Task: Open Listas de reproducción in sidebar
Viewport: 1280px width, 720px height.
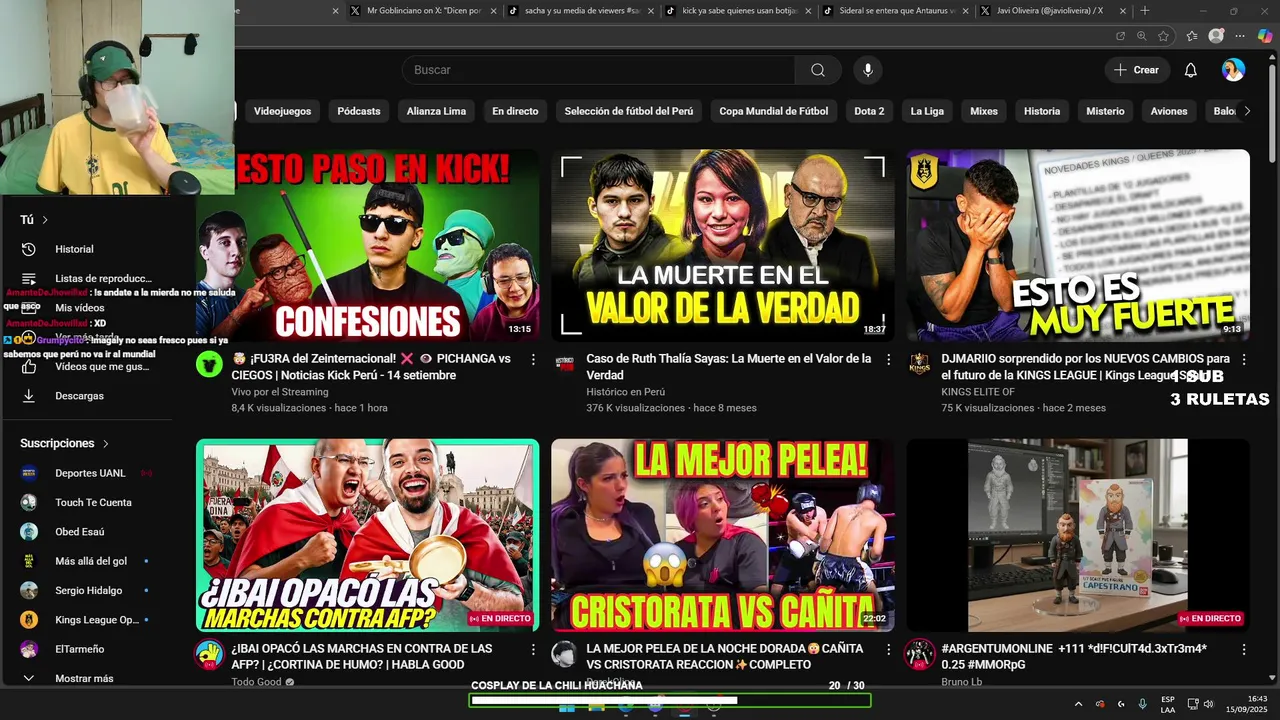Action: click(x=103, y=278)
